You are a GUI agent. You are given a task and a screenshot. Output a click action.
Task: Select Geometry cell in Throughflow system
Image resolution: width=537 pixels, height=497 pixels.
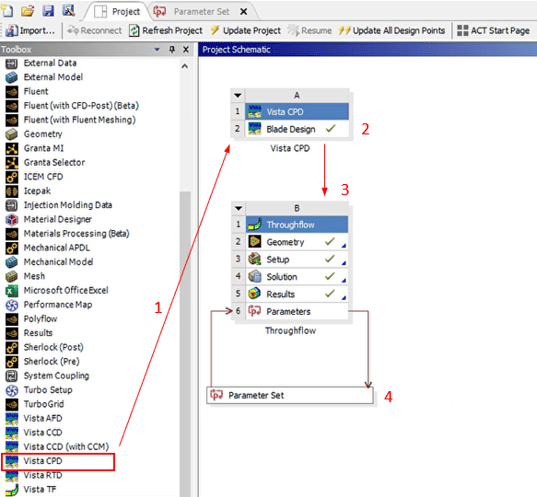point(297,242)
